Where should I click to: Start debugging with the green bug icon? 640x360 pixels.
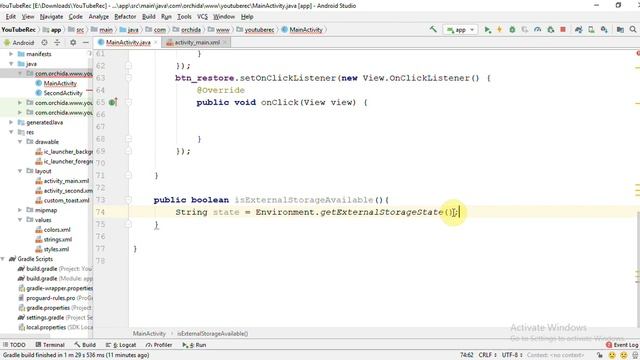pyautogui.click(x=512, y=29)
